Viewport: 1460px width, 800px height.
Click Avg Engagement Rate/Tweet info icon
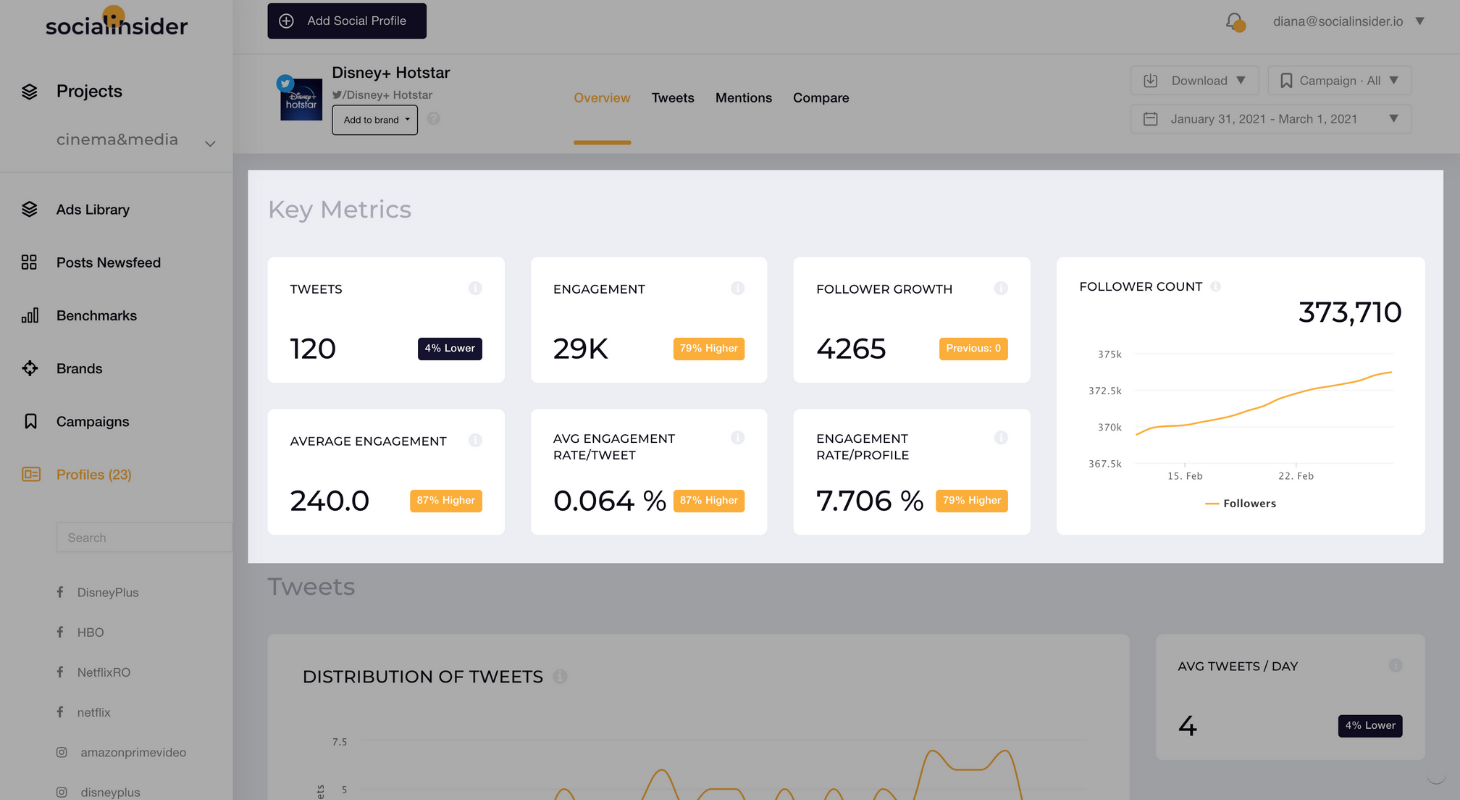[737, 437]
